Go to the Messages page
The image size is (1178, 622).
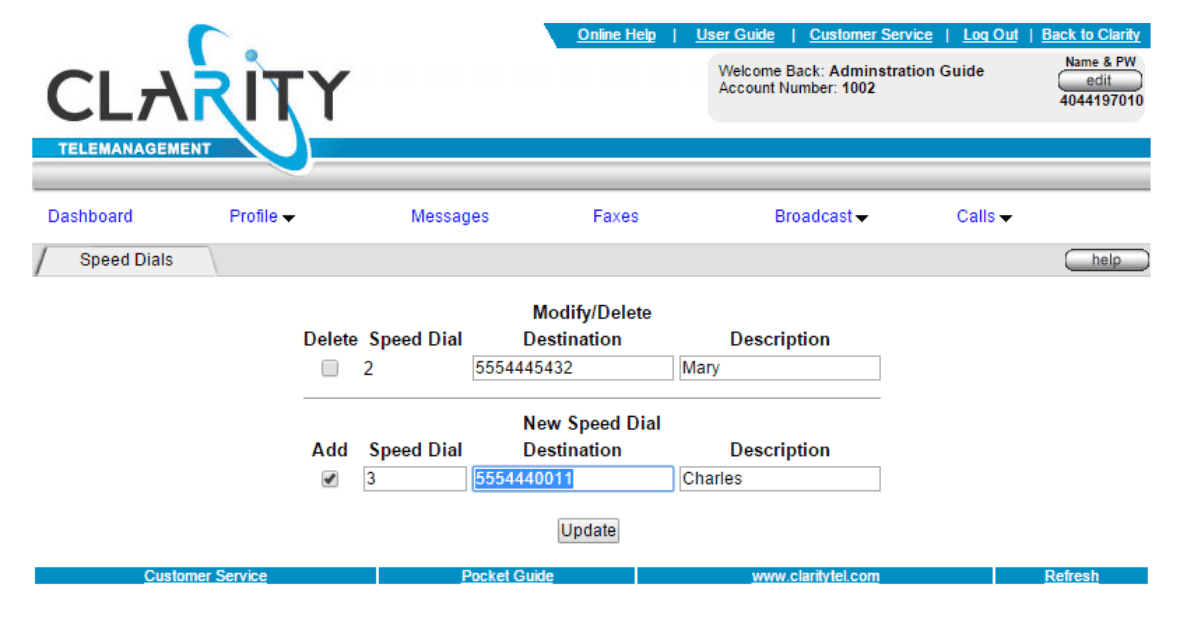point(450,217)
